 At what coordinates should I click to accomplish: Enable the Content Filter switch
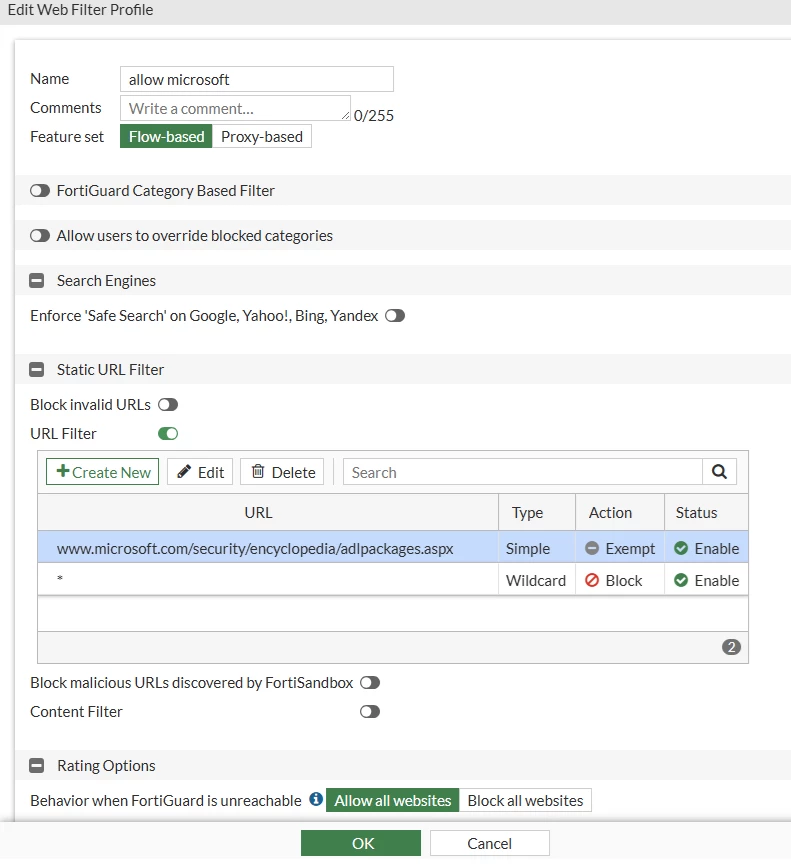(x=370, y=712)
